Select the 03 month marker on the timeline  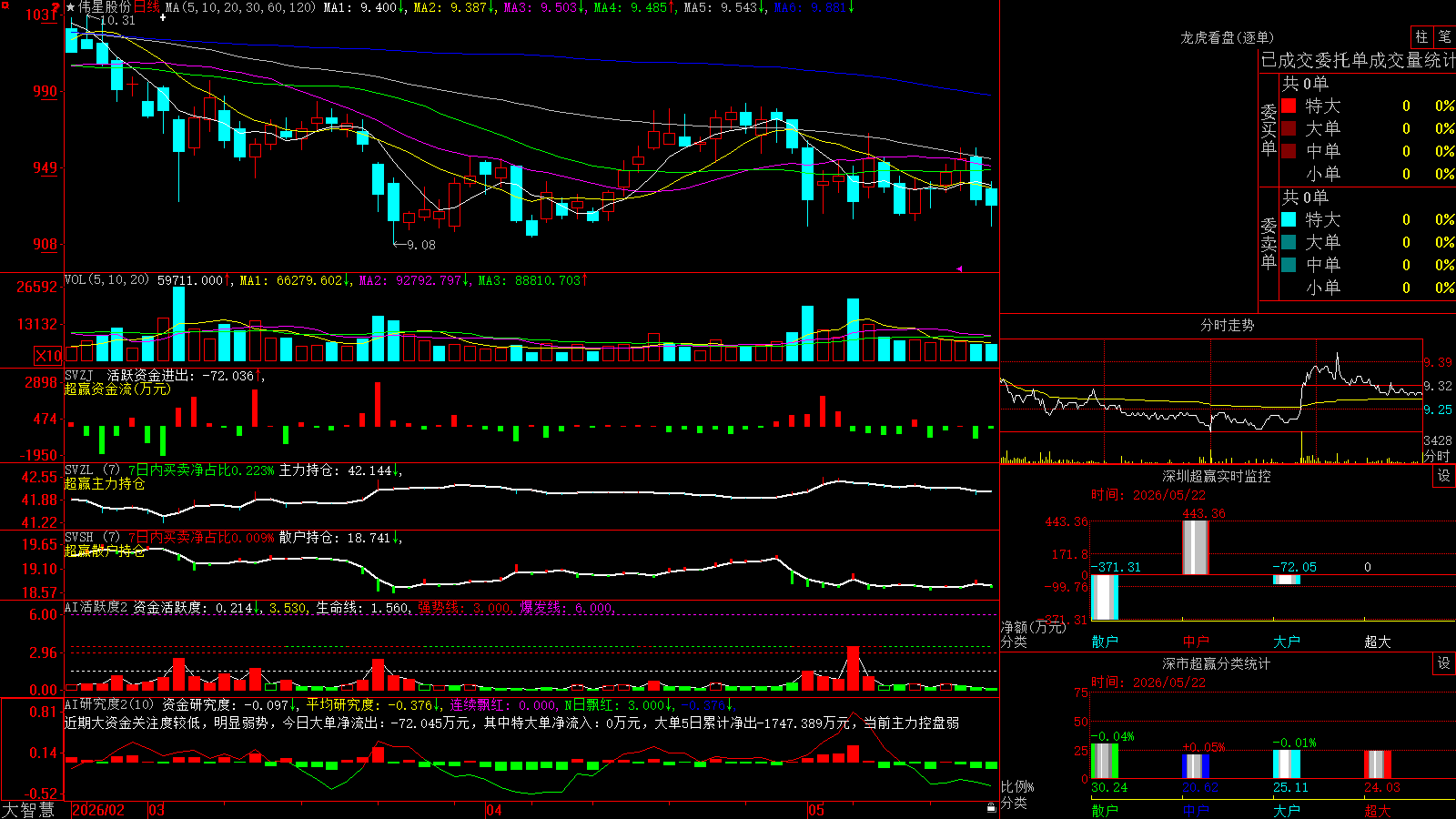pos(157,810)
